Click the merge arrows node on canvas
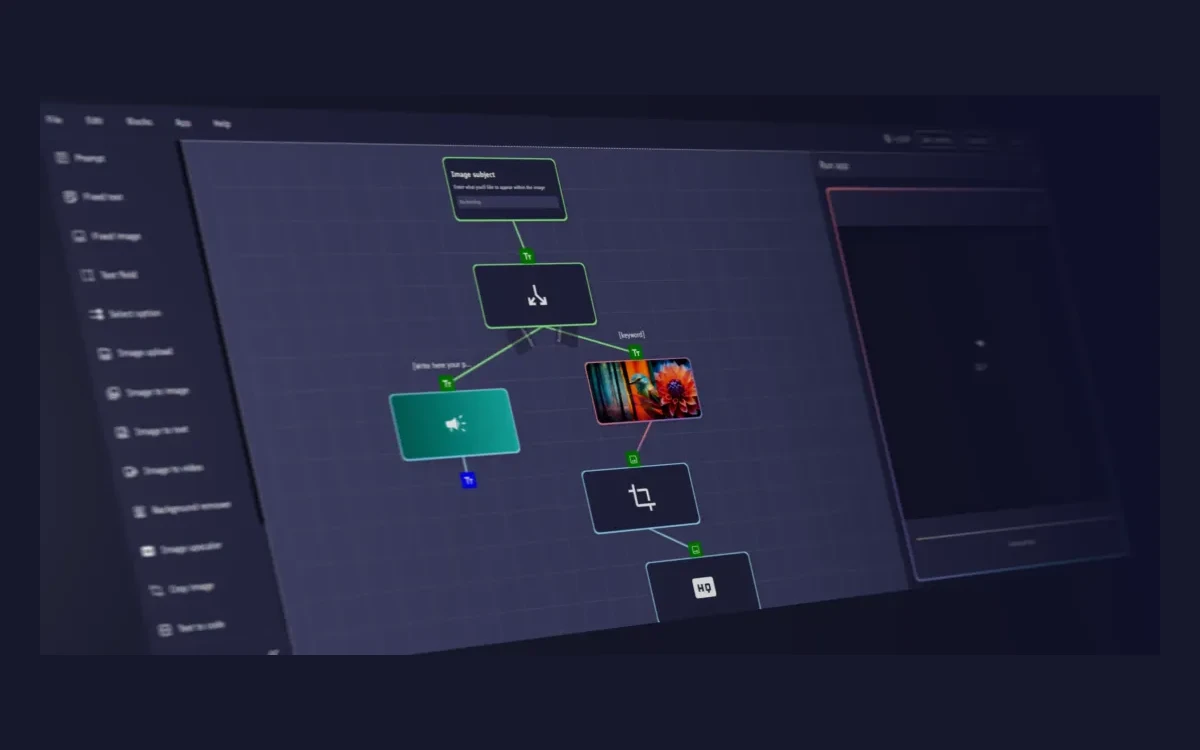Viewport: 1200px width, 750px height. tap(535, 295)
